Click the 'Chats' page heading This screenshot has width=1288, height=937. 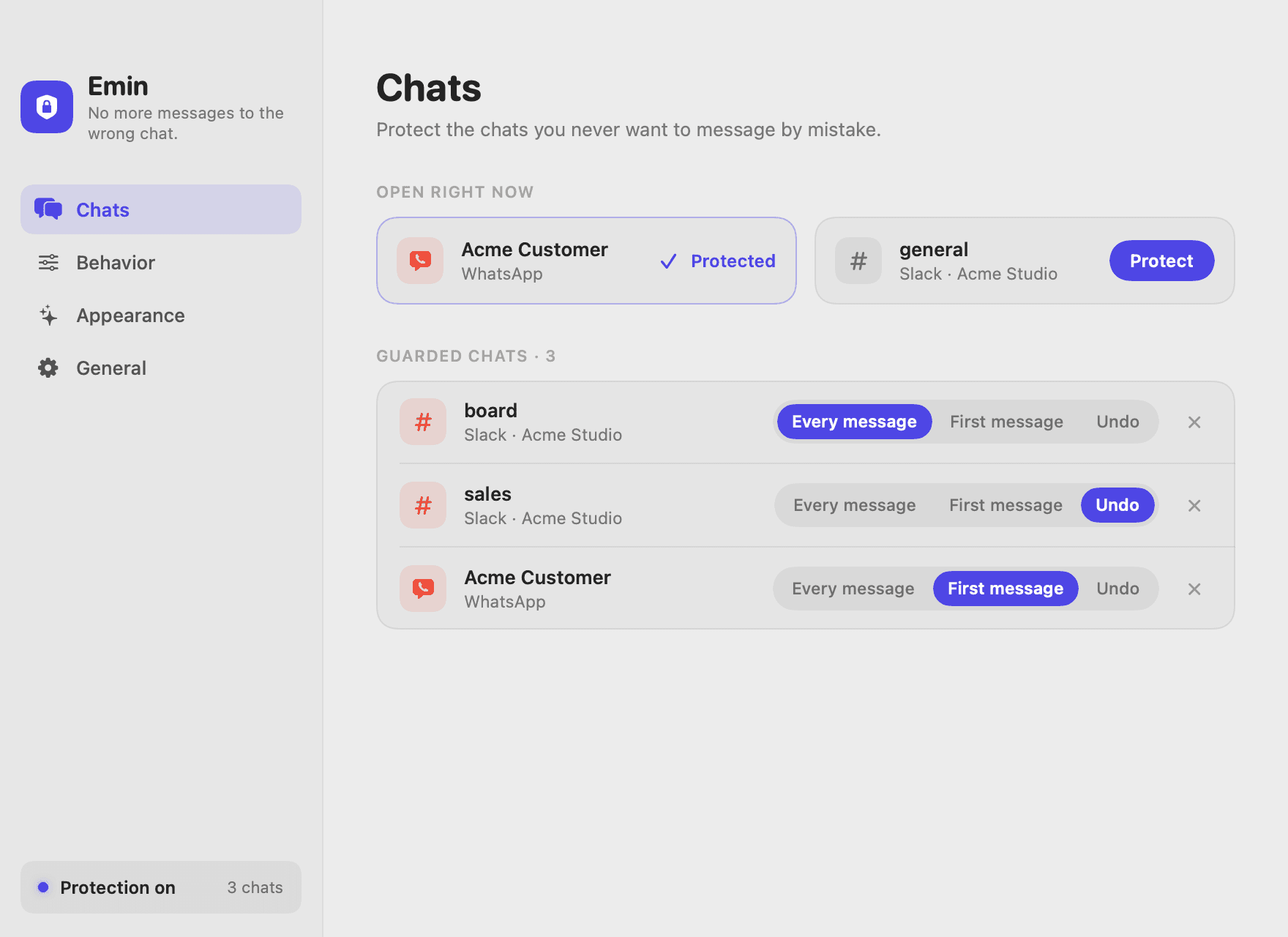pyautogui.click(x=429, y=88)
